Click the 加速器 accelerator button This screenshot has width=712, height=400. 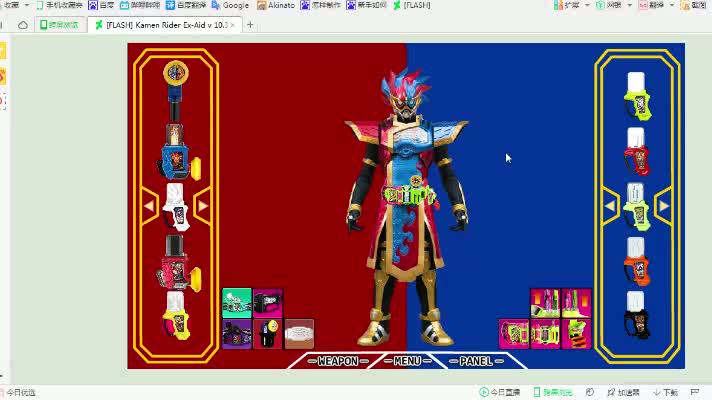pos(623,392)
